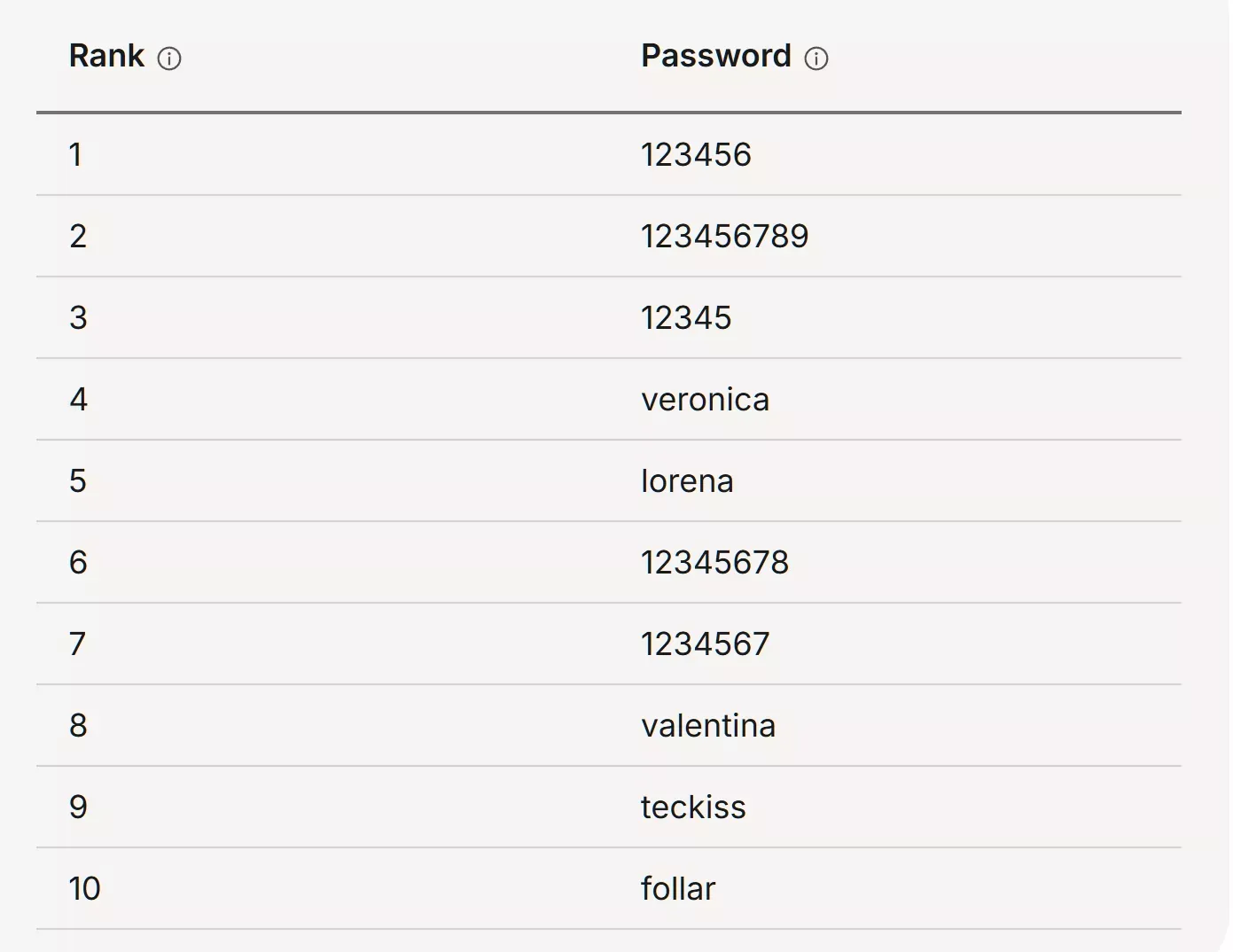The image size is (1233, 952).
Task: Click the info icon beside Rank header
Action: 169,59
